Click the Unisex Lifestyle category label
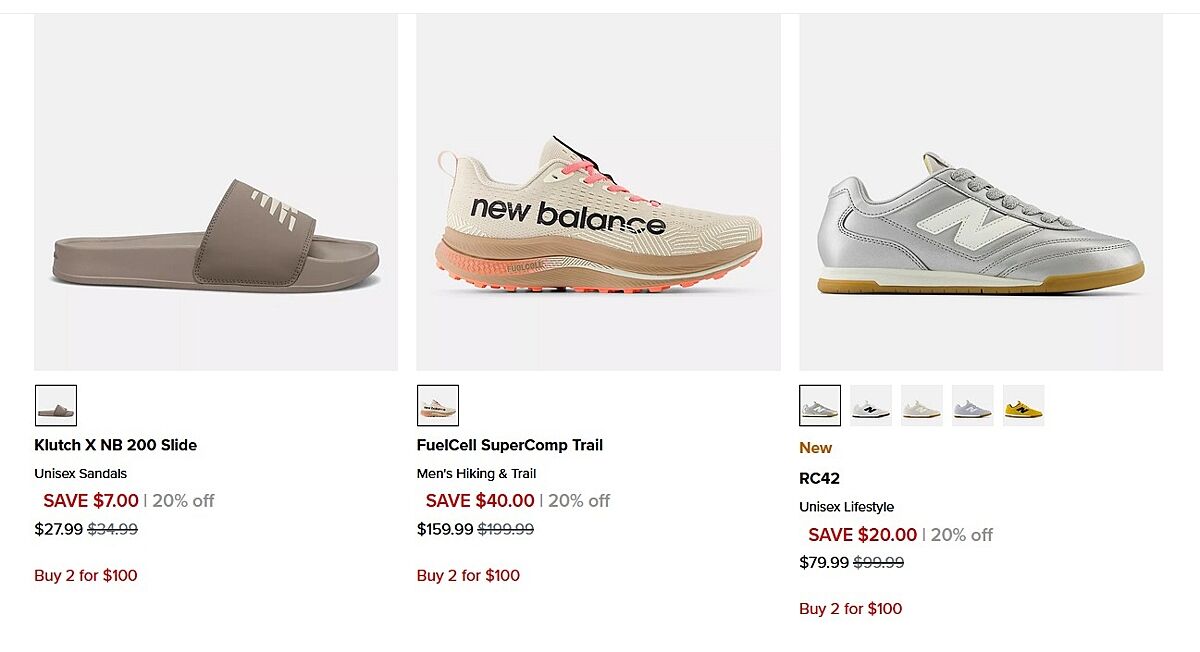1200x652 pixels. point(846,507)
